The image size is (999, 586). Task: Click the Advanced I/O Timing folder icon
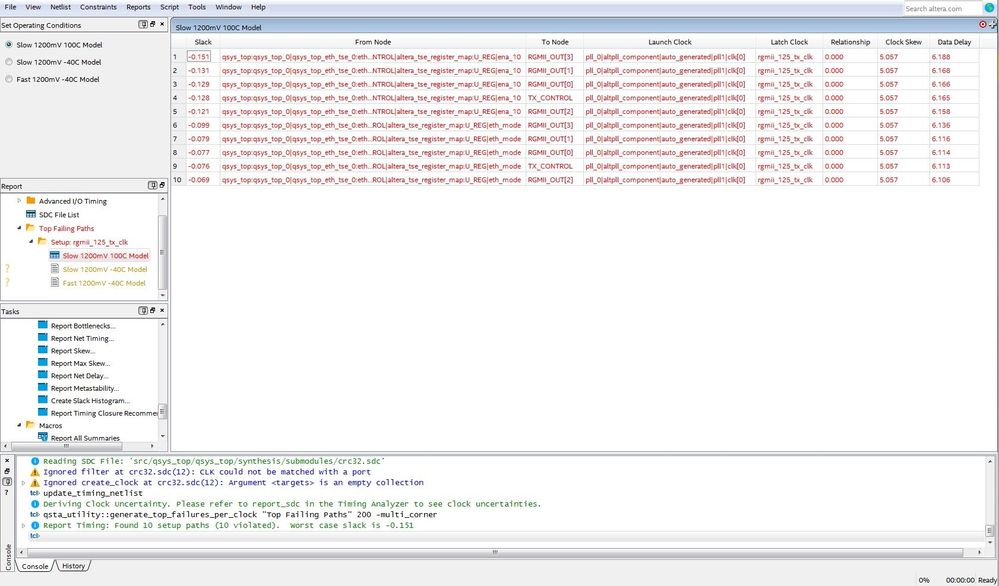(31, 201)
